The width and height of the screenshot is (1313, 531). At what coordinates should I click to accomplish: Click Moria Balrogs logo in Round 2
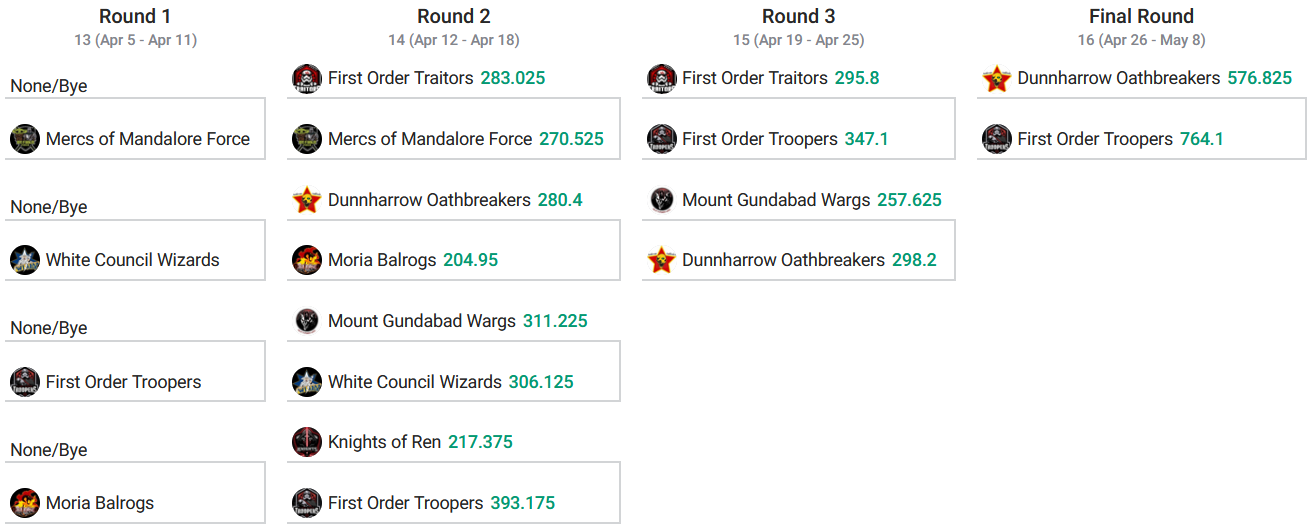tap(307, 261)
